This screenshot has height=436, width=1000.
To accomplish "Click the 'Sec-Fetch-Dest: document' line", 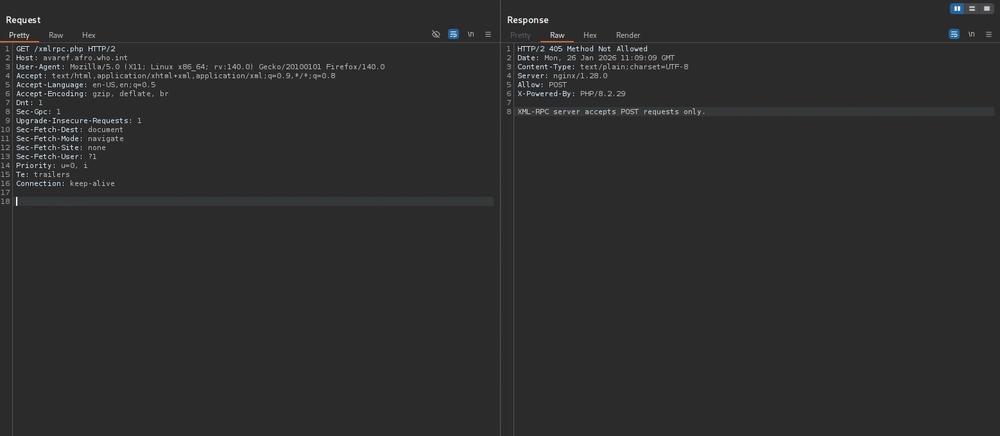I will pos(70,129).
